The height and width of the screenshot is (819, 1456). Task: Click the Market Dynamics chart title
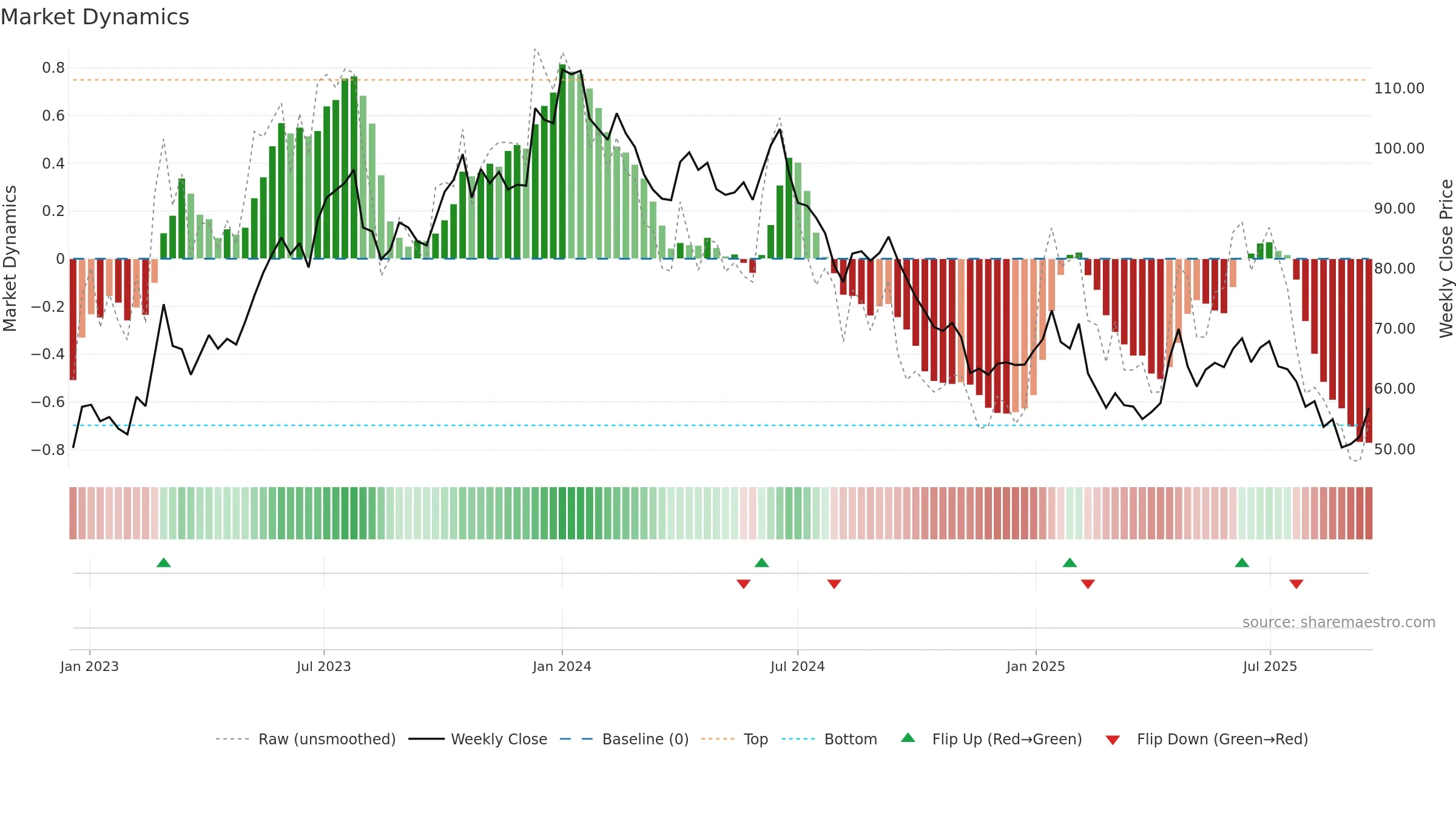pos(95,17)
